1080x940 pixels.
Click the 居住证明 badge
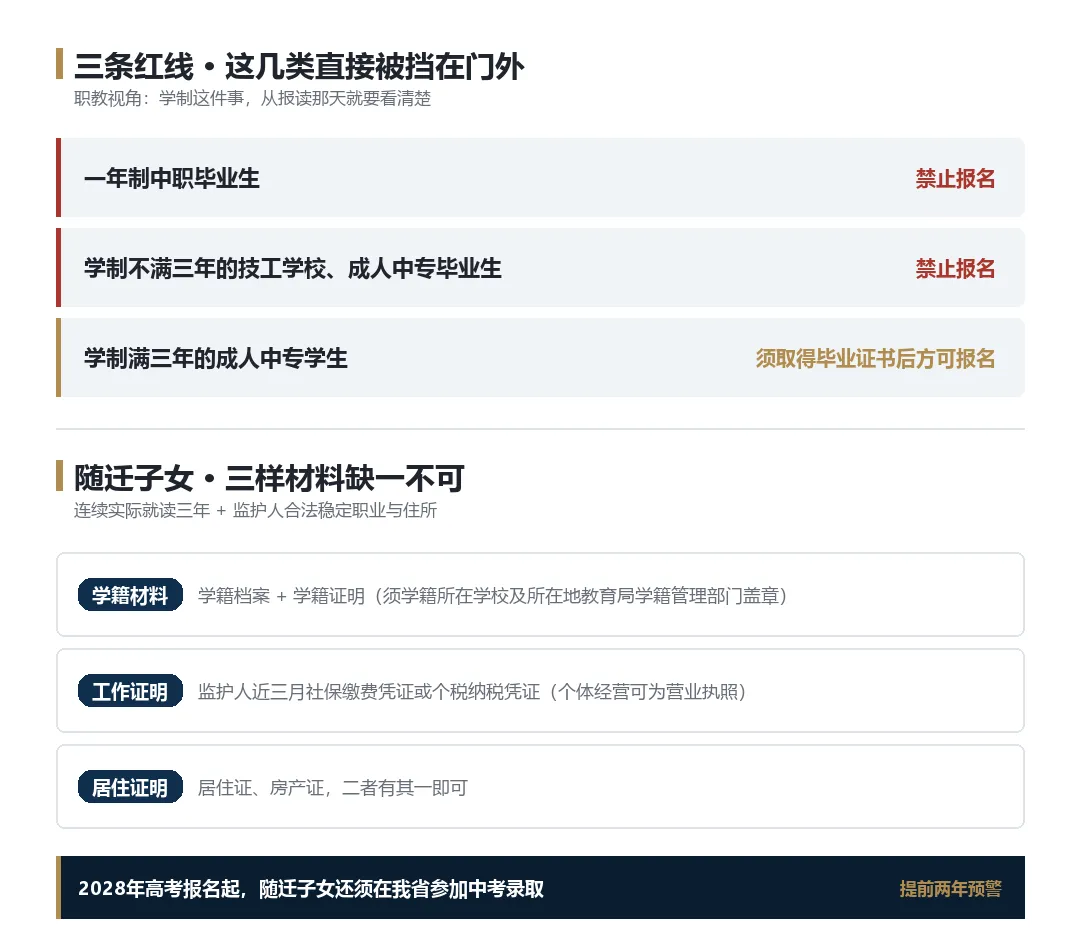click(130, 786)
